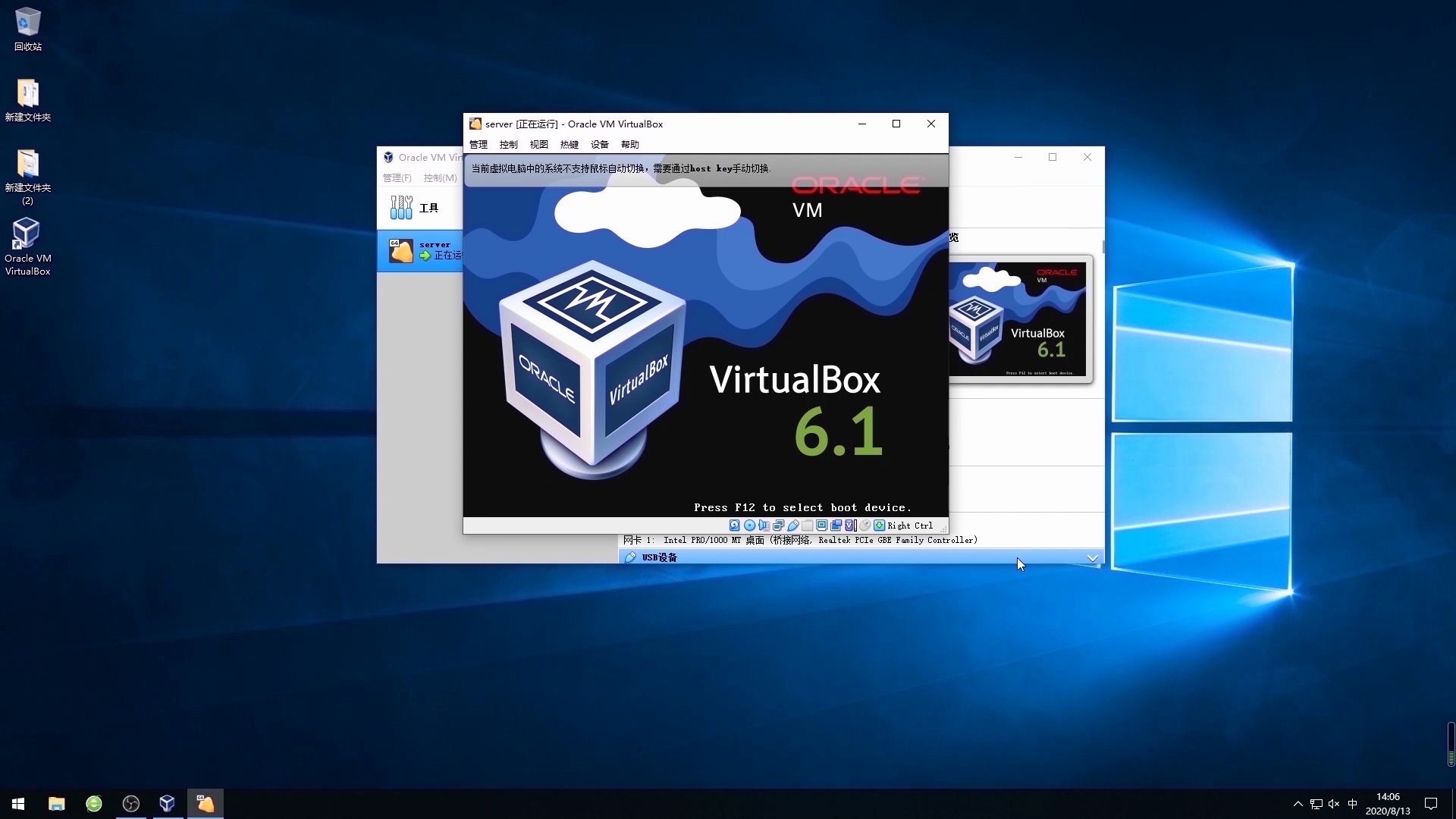Select 工具 in VirtualBox Manager sidebar
1456x819 pixels.
(x=416, y=208)
